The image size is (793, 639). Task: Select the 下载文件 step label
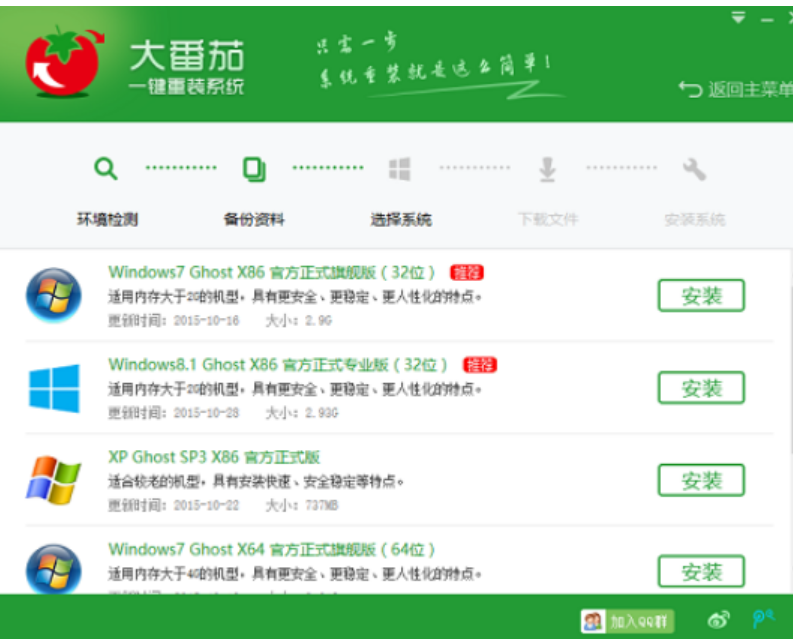tap(548, 220)
